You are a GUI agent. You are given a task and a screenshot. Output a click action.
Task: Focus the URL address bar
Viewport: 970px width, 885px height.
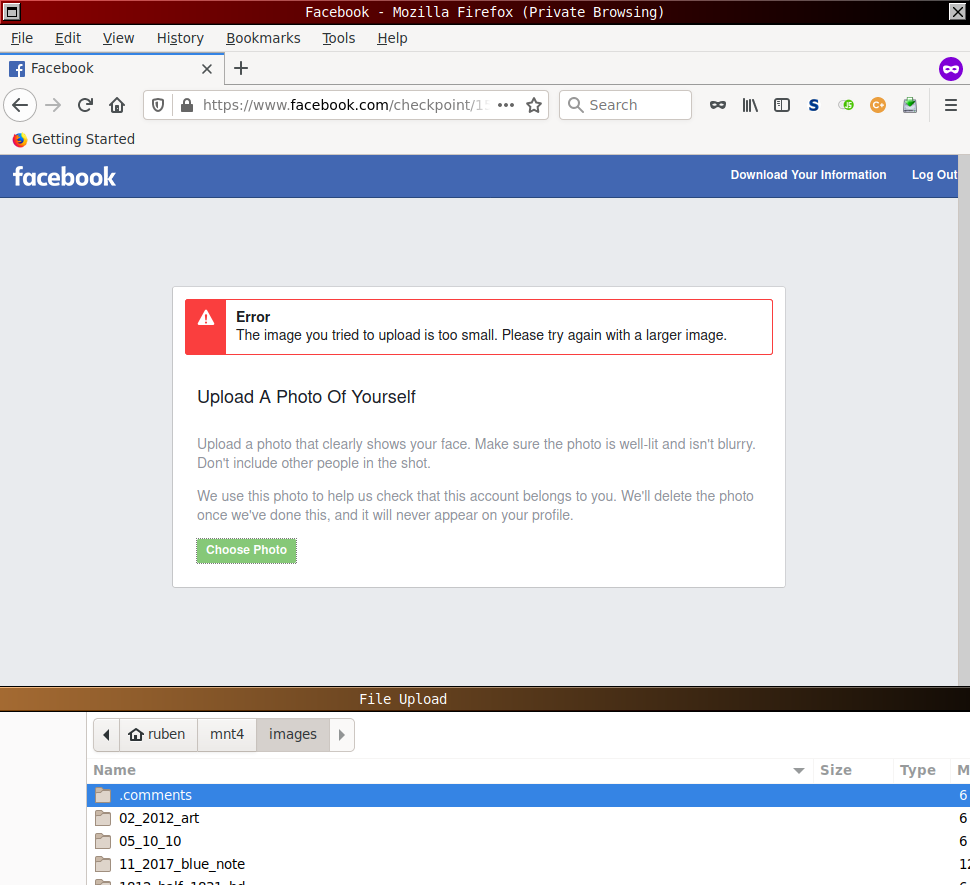[x=346, y=105]
